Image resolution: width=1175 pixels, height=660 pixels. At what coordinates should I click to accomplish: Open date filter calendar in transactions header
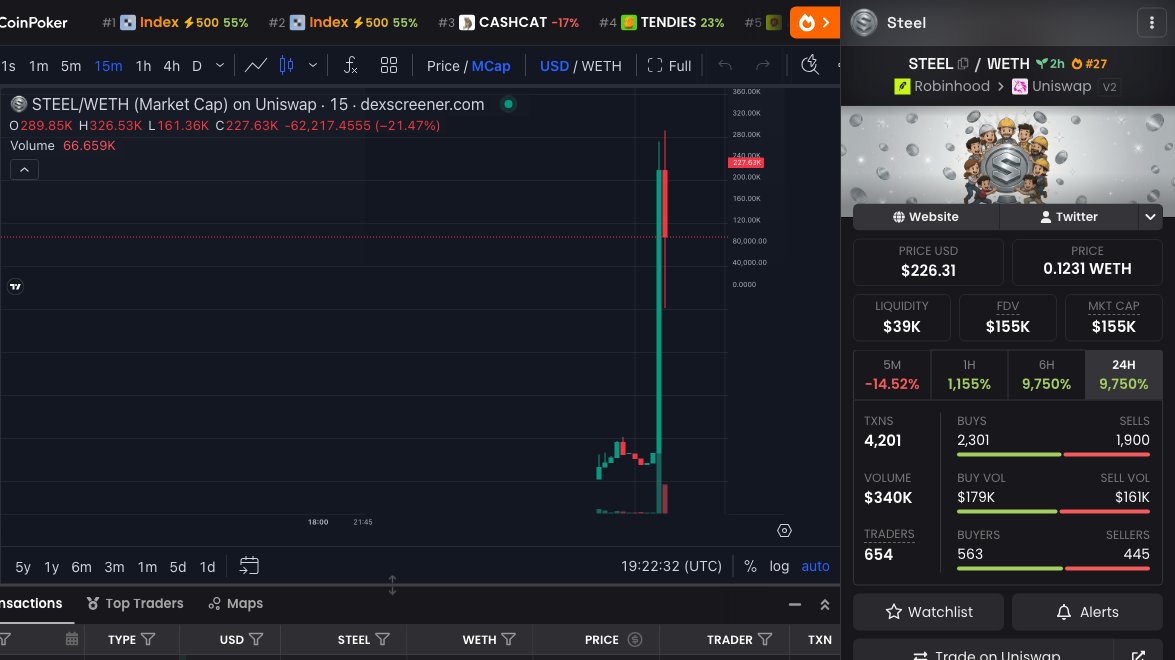[x=72, y=639]
